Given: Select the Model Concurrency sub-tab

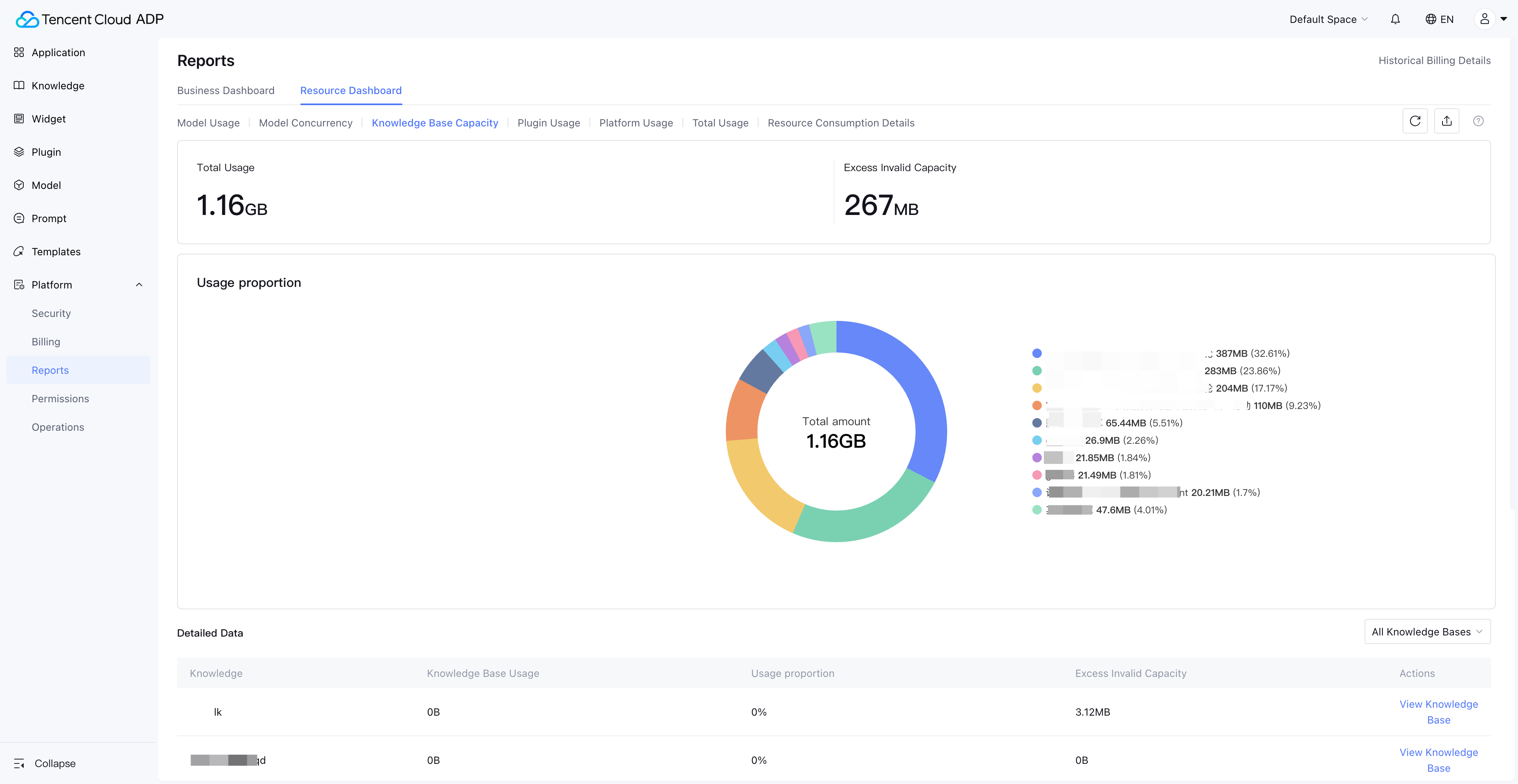Looking at the screenshot, I should coord(305,122).
